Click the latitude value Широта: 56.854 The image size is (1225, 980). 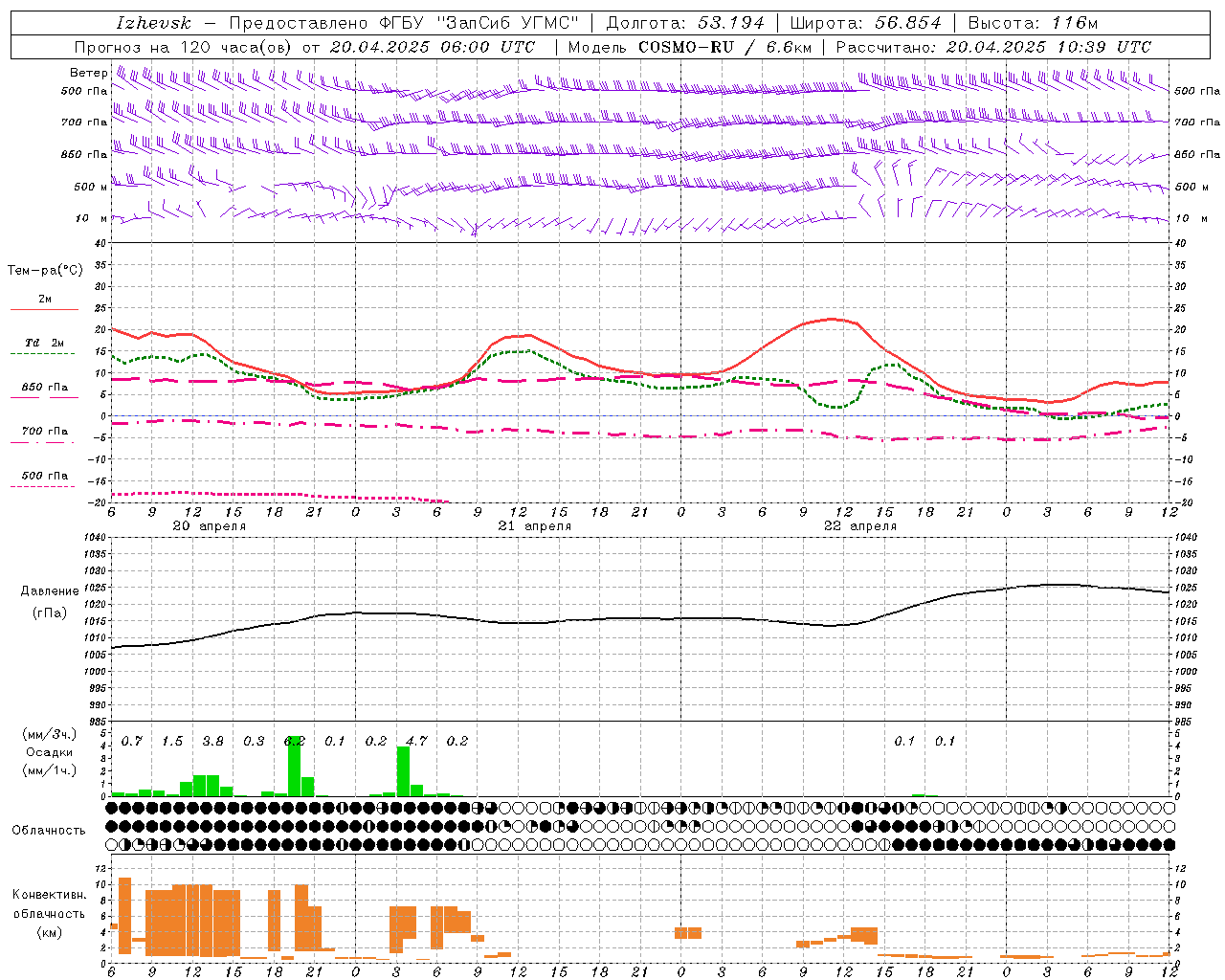[865, 23]
